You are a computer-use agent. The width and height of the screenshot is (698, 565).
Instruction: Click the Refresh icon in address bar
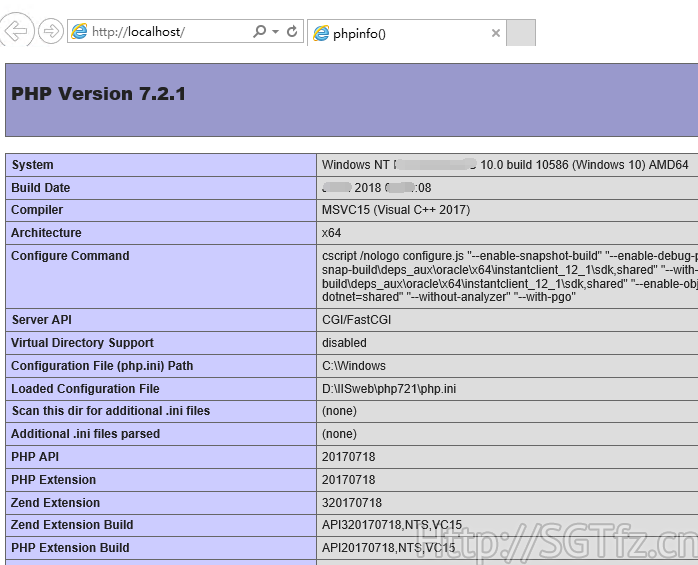click(292, 31)
